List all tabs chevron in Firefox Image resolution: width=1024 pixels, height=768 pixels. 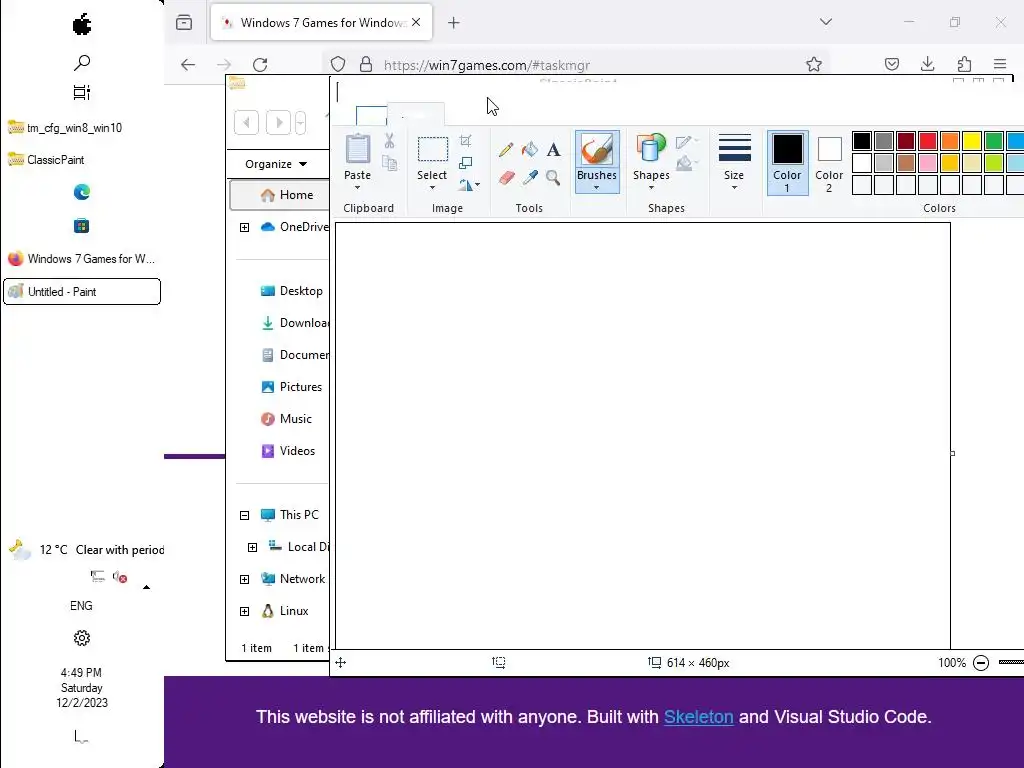point(825,22)
